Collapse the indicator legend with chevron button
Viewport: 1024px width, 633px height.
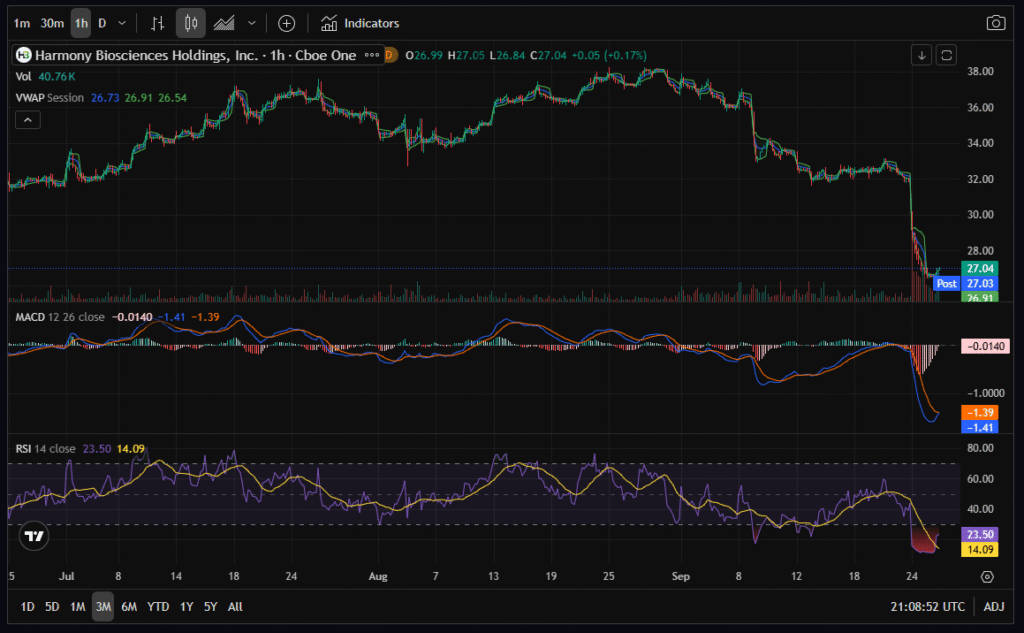click(x=27, y=120)
